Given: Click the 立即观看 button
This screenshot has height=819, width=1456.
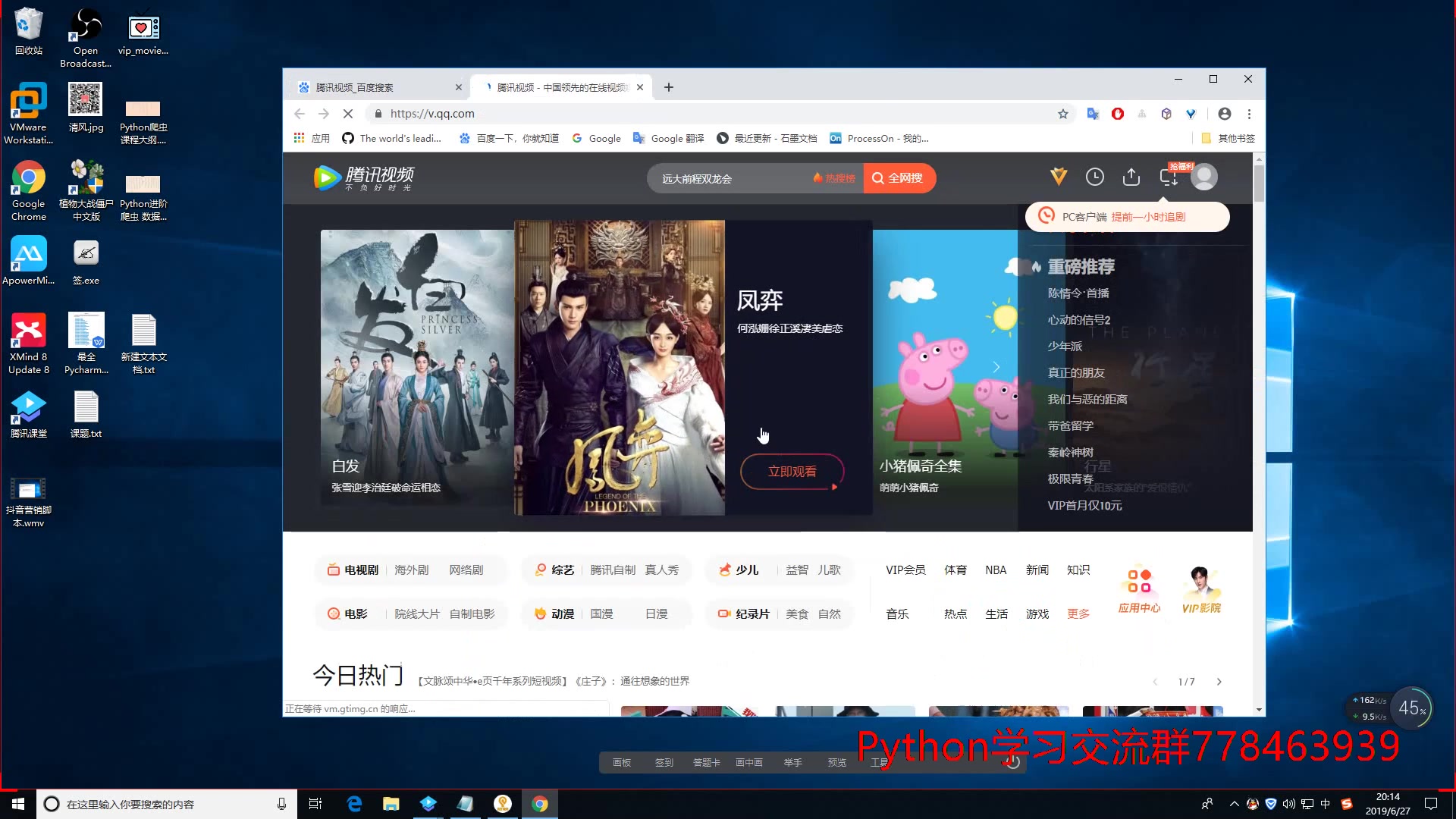Looking at the screenshot, I should pos(792,472).
